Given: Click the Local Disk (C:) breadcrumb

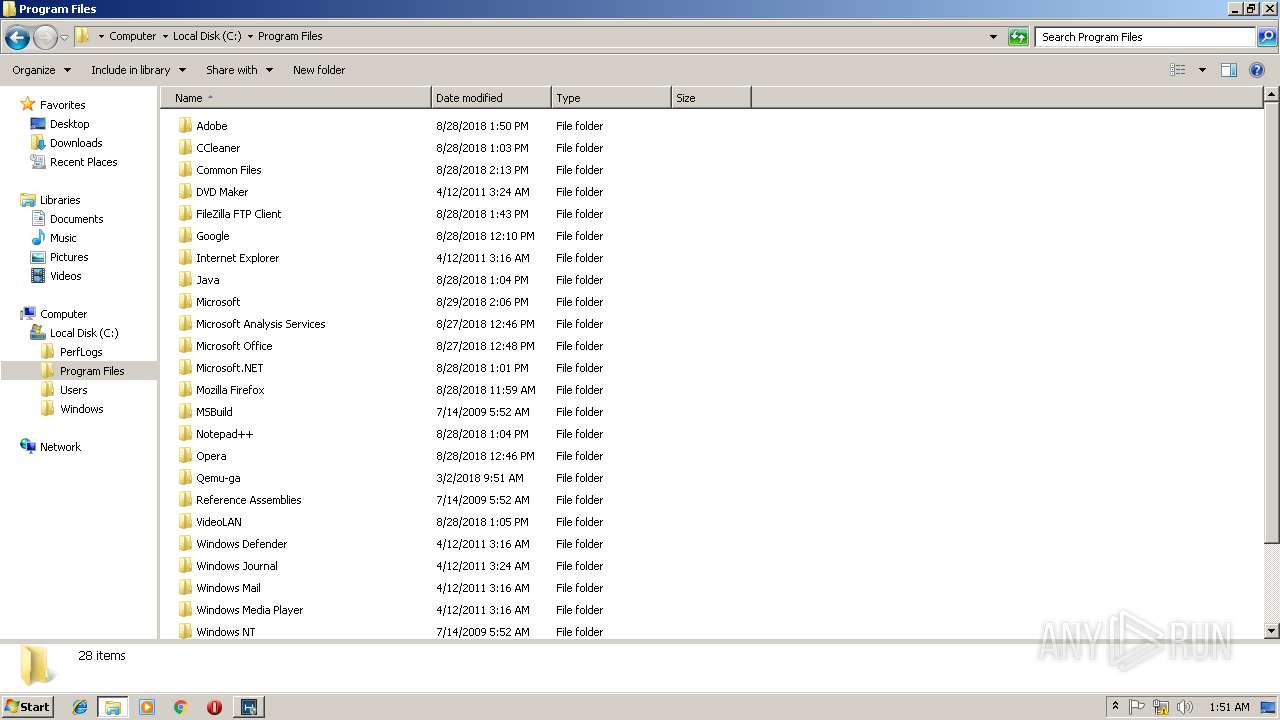Looking at the screenshot, I should (x=207, y=36).
